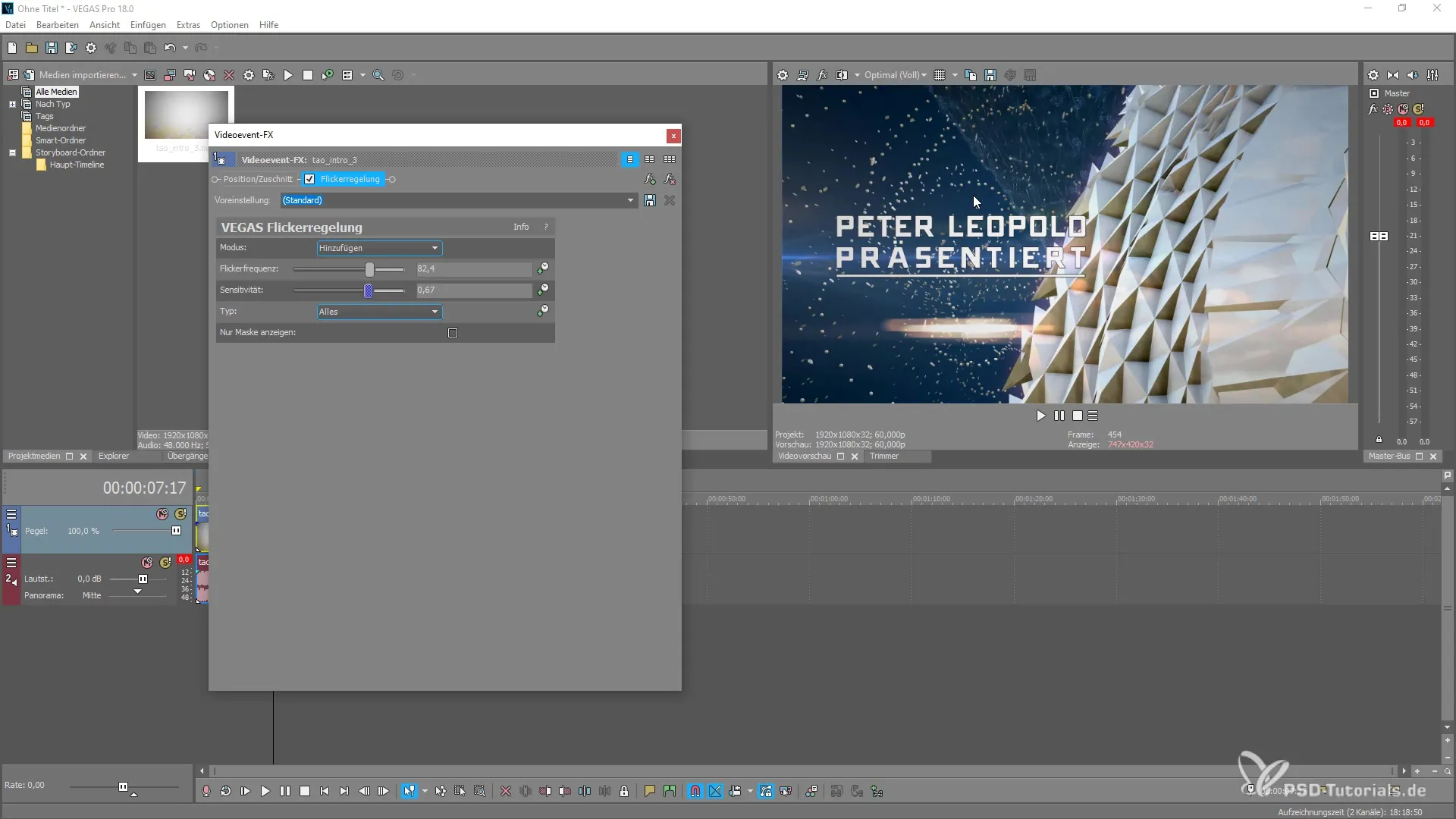Save project with the floppy disk icon
The height and width of the screenshot is (819, 1456).
(52, 48)
